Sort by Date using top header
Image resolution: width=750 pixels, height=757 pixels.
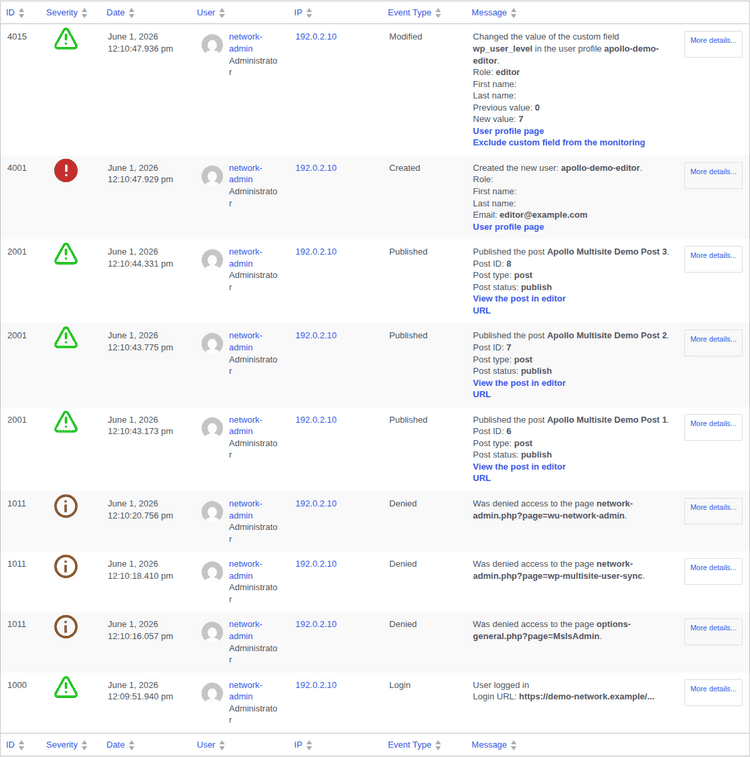tap(120, 13)
